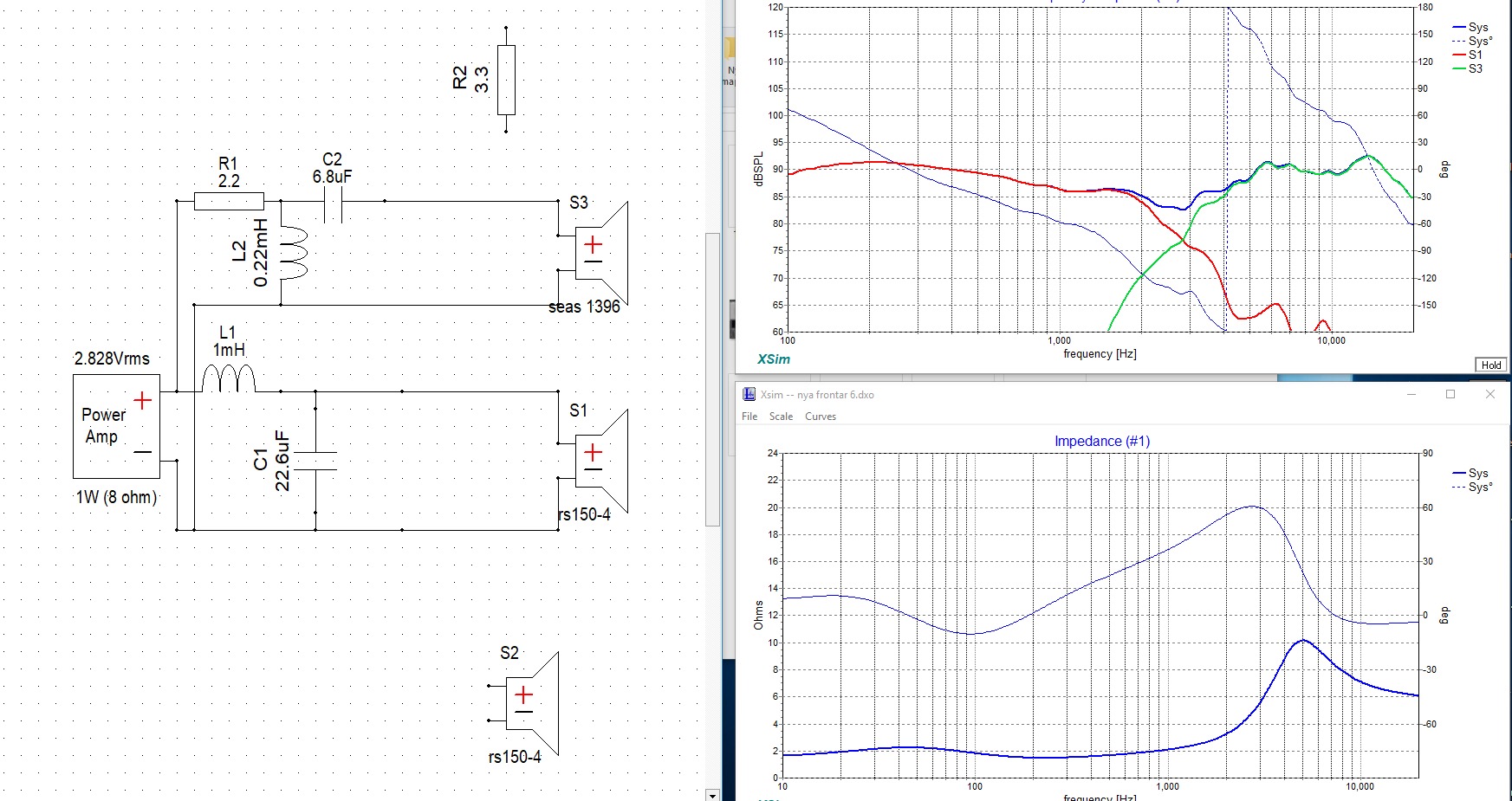Click the dBSPL axis label
This screenshot has height=801, width=1512.
click(x=759, y=169)
